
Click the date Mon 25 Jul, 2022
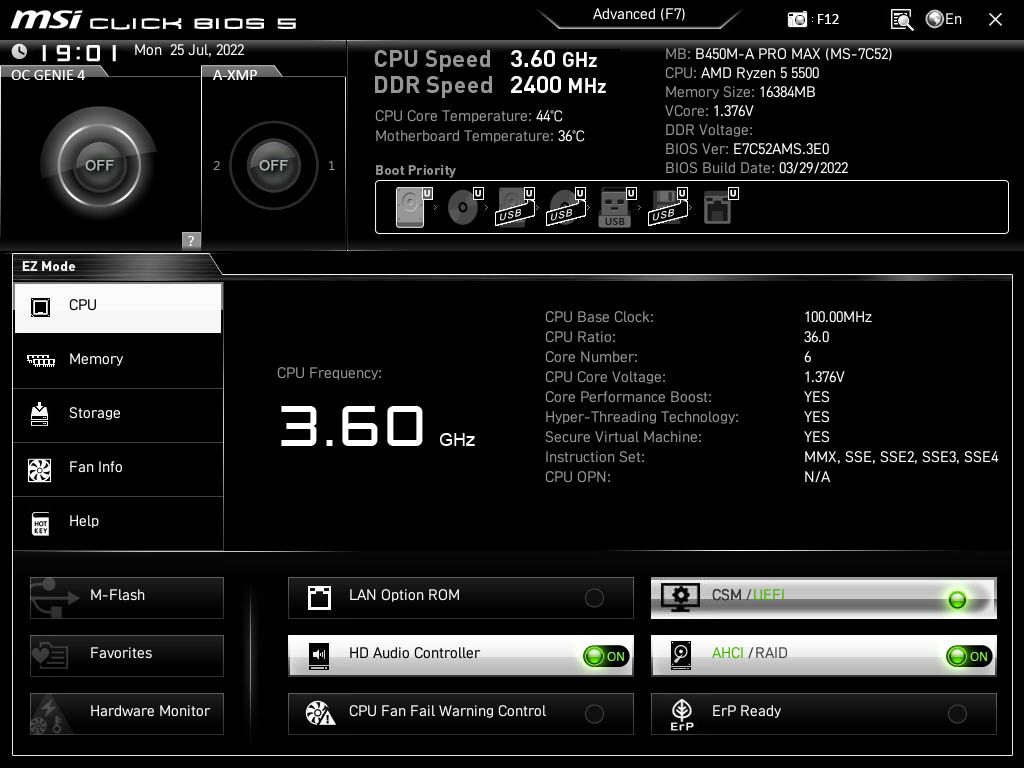(189, 50)
